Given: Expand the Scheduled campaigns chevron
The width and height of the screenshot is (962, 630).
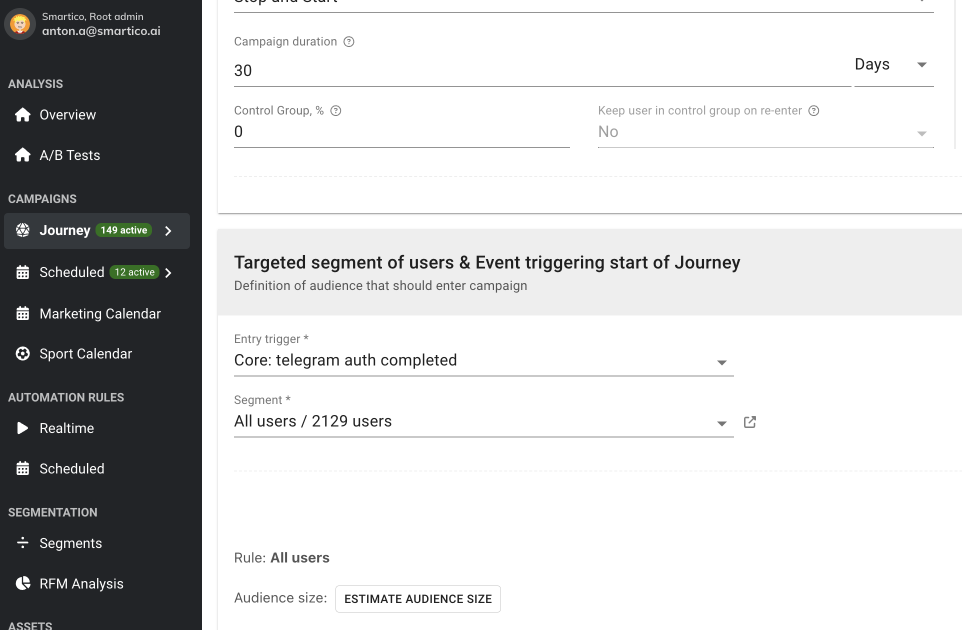Looking at the screenshot, I should 168,272.
